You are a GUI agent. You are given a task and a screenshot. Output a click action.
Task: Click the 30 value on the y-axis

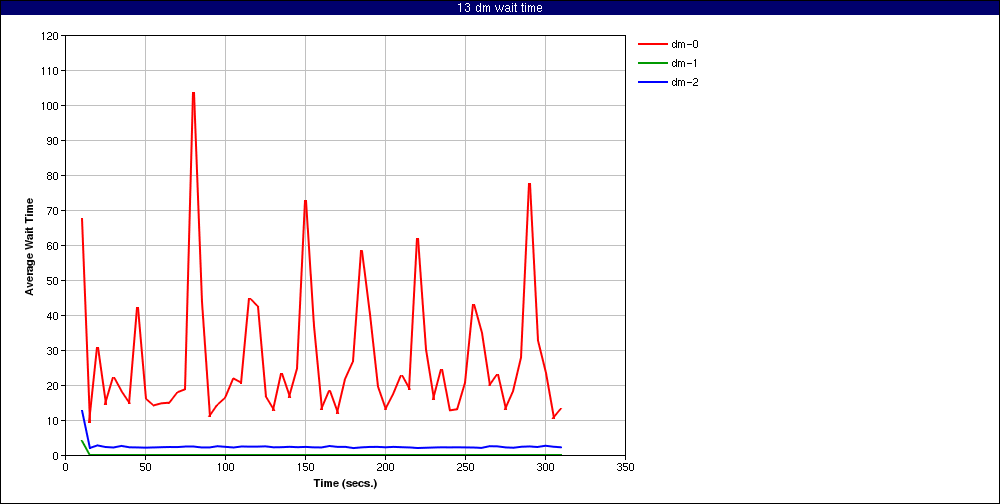point(52,352)
